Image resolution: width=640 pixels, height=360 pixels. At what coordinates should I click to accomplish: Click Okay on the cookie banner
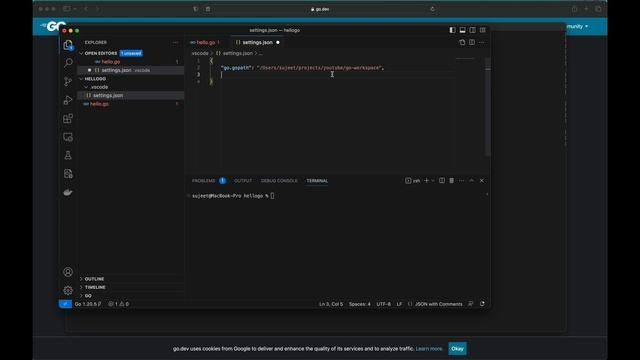click(457, 349)
